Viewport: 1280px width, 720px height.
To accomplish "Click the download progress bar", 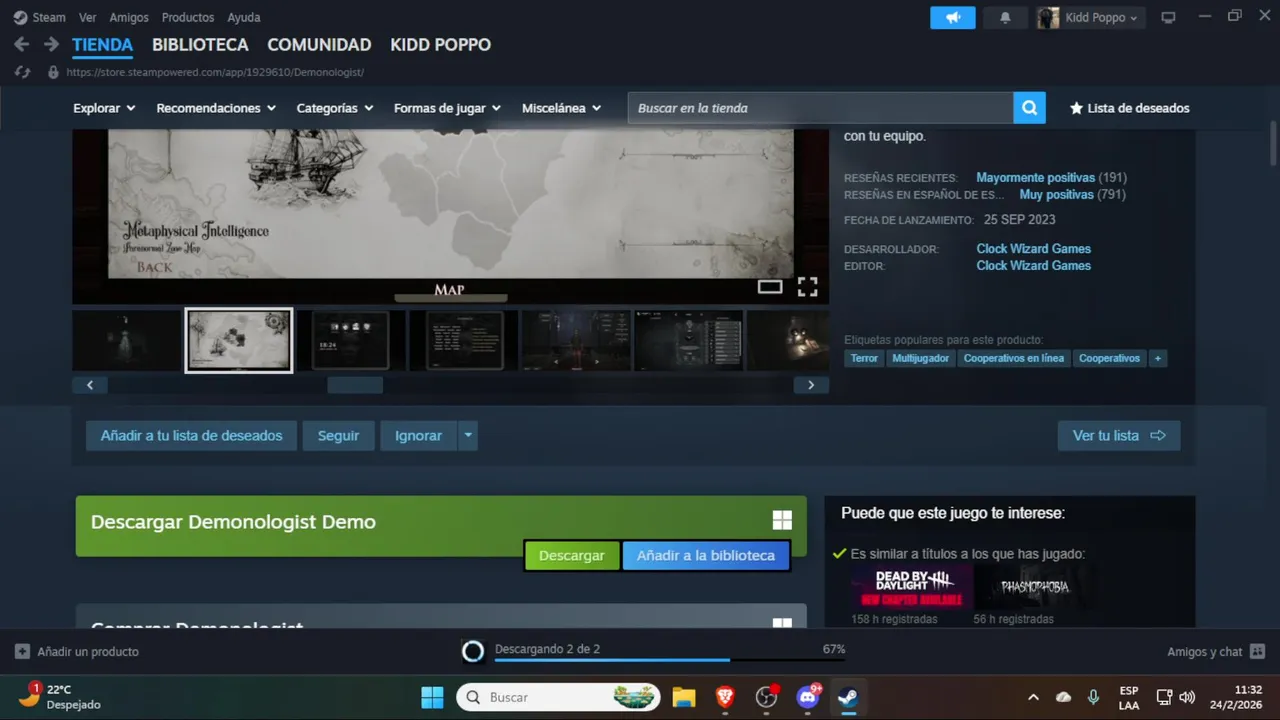I will point(670,659).
